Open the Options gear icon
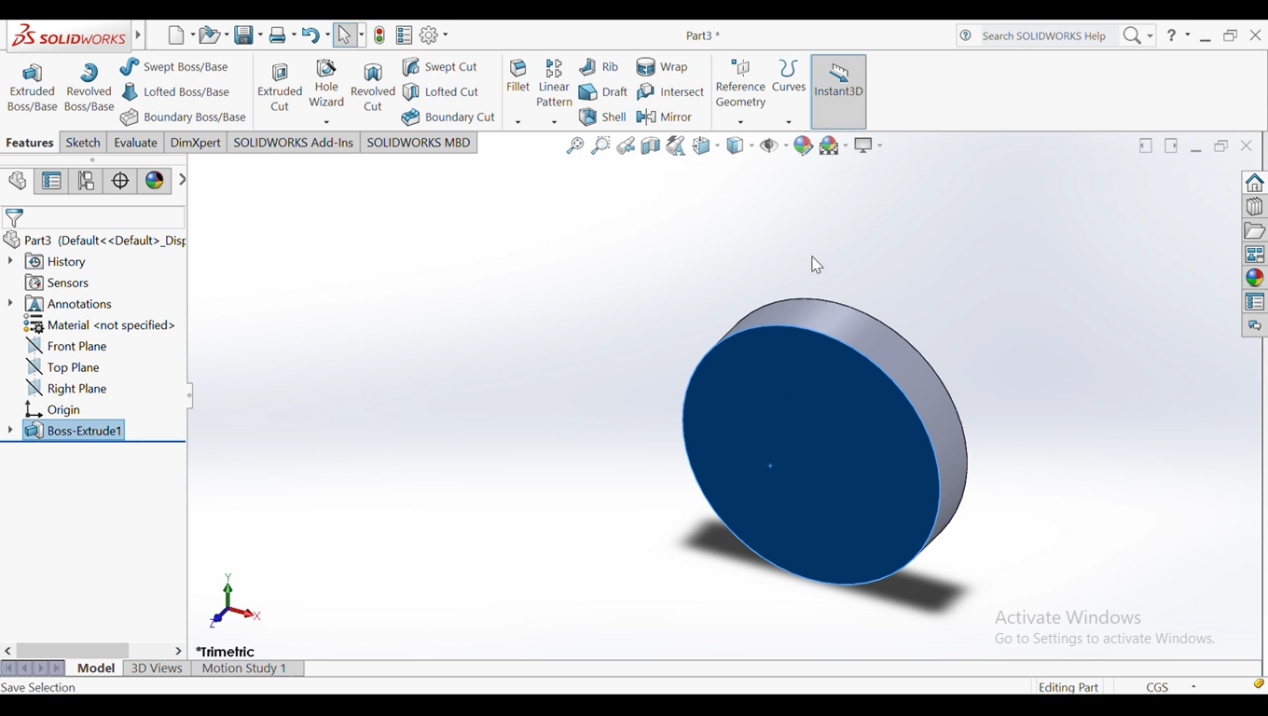Screen dimensions: 1268x716 tap(429, 36)
